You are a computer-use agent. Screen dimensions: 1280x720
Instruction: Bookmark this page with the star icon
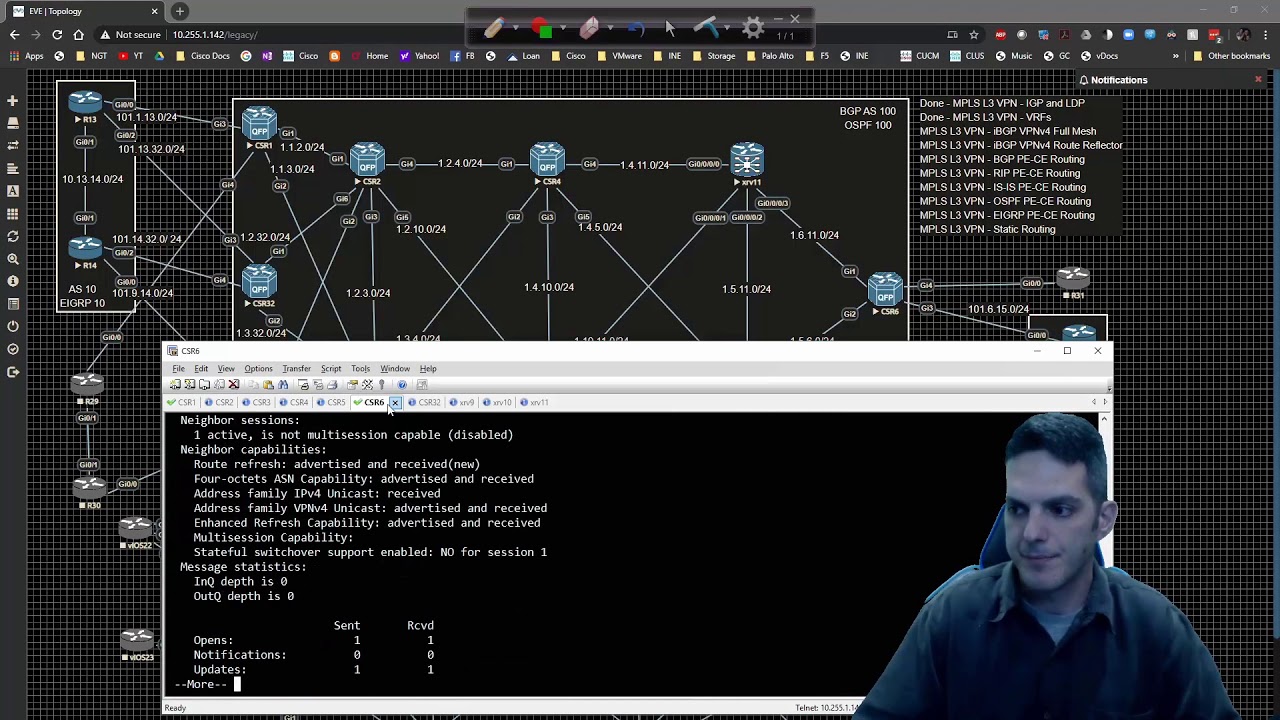[973, 34]
